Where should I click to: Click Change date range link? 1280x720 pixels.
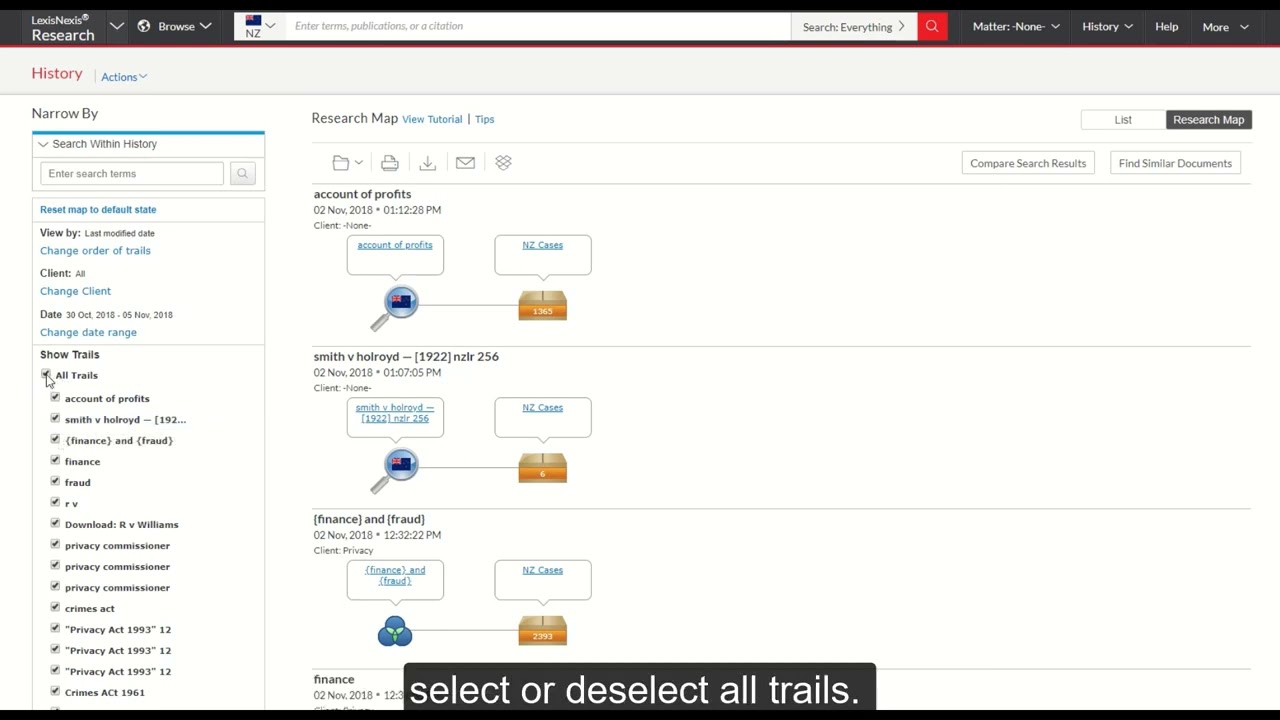coord(88,332)
